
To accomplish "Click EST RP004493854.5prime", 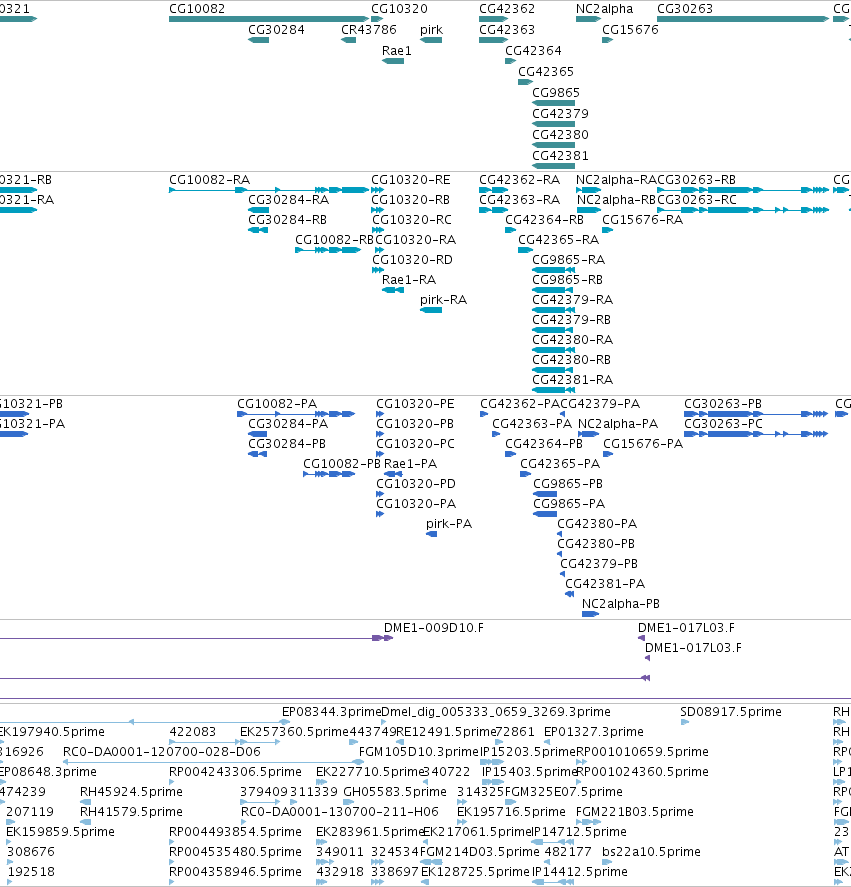I will (x=235, y=832).
